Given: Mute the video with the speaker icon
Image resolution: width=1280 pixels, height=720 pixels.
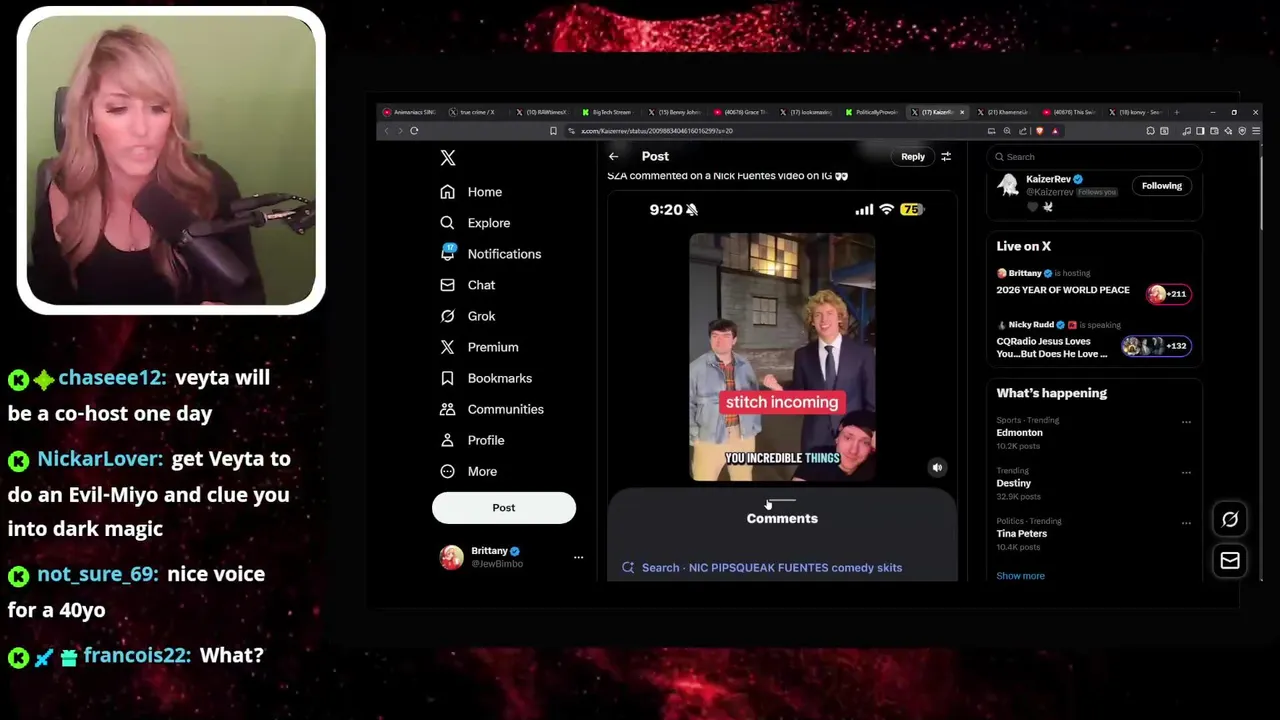Looking at the screenshot, I should click(937, 467).
